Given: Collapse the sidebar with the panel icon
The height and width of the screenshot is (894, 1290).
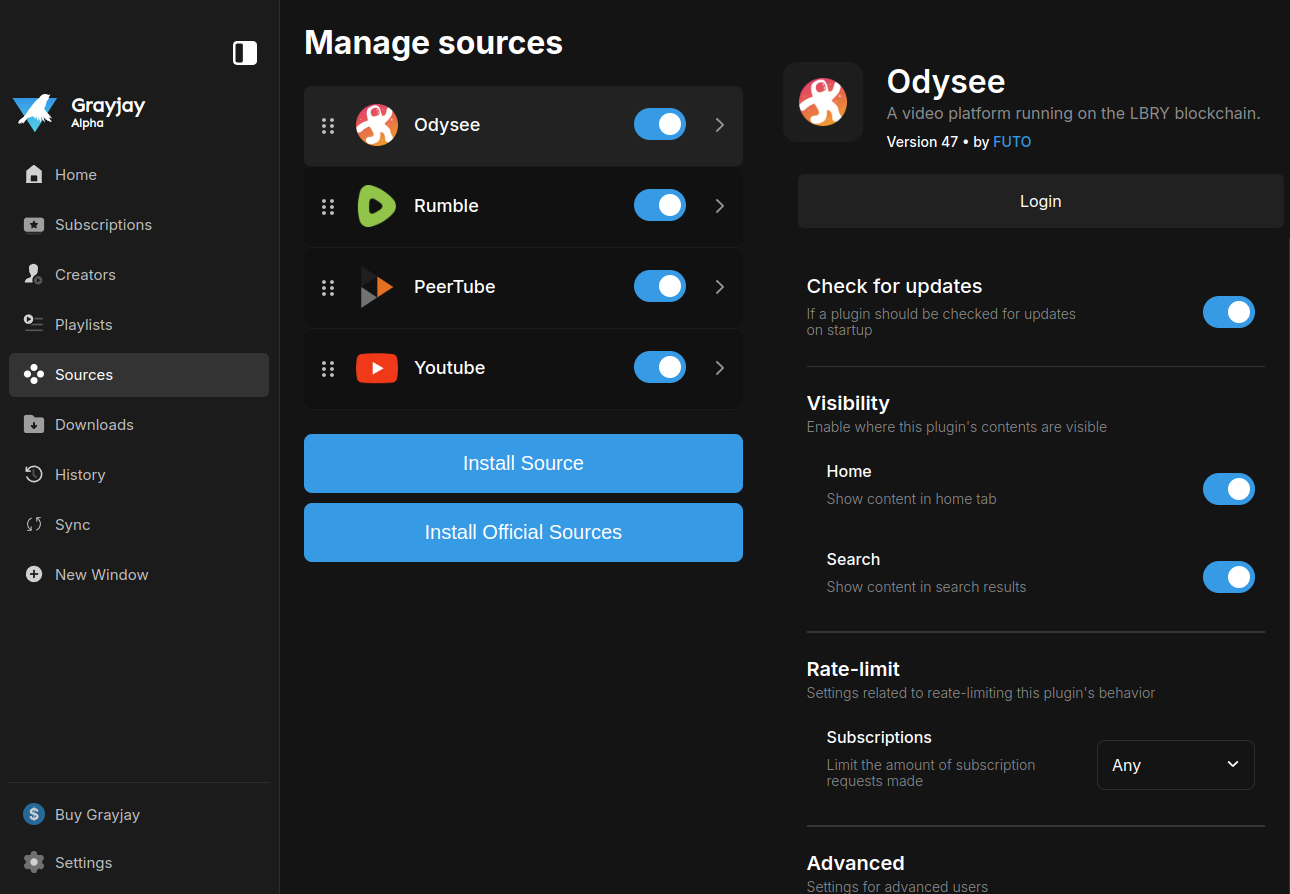Looking at the screenshot, I should pos(245,53).
